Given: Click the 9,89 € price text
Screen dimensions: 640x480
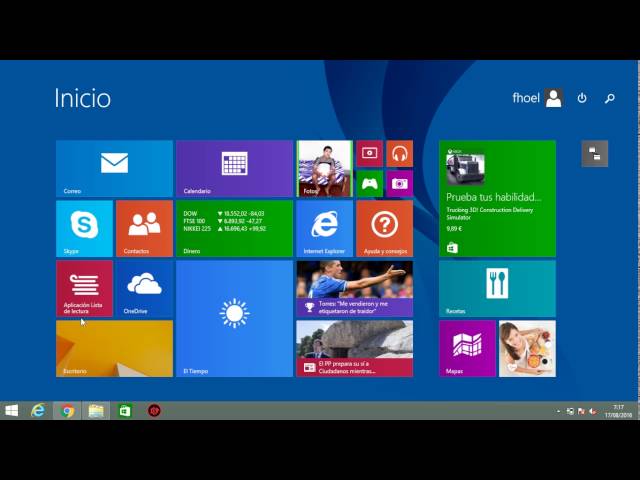Looking at the screenshot, I should (x=454, y=229).
